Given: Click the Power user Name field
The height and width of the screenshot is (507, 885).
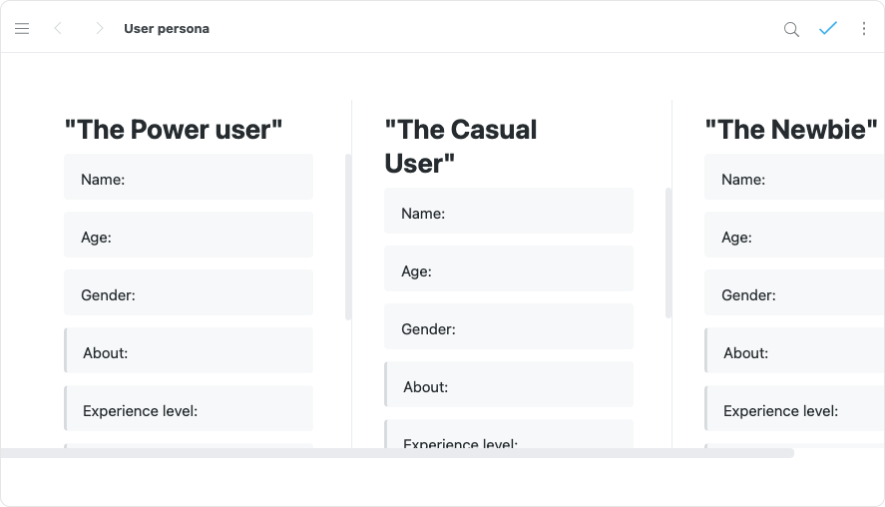Looking at the screenshot, I should (188, 179).
